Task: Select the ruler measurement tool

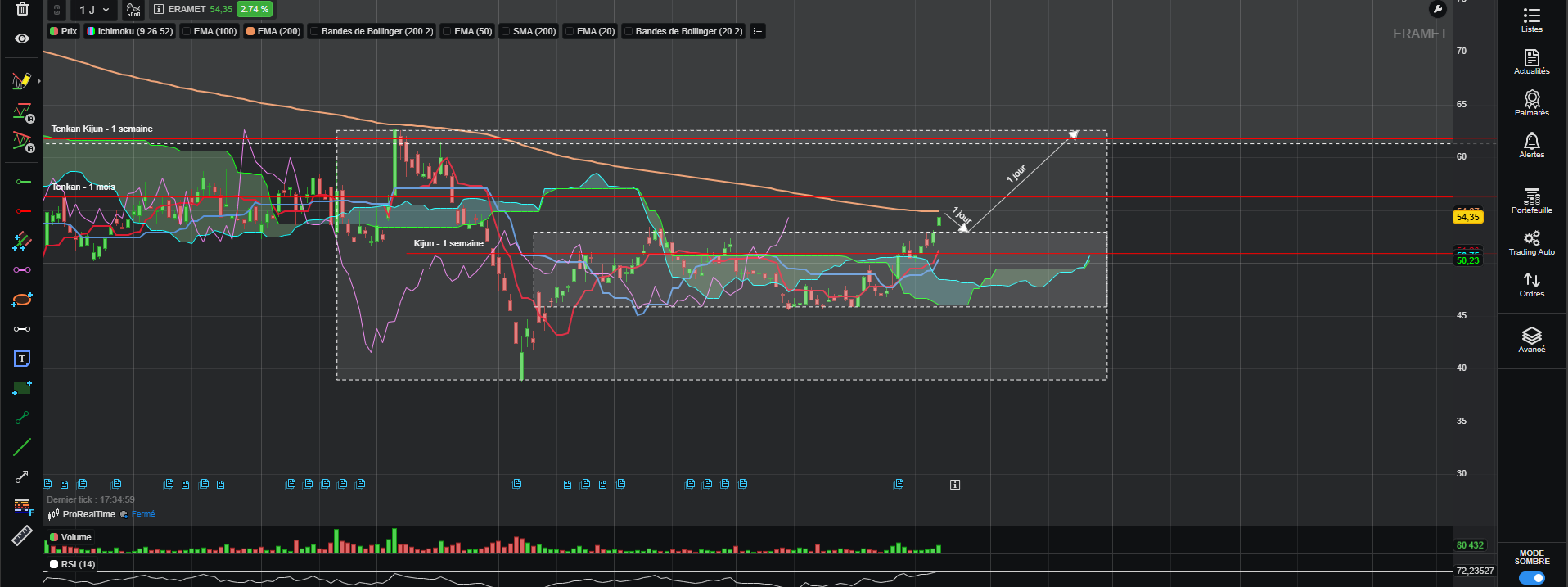Action: (22, 536)
